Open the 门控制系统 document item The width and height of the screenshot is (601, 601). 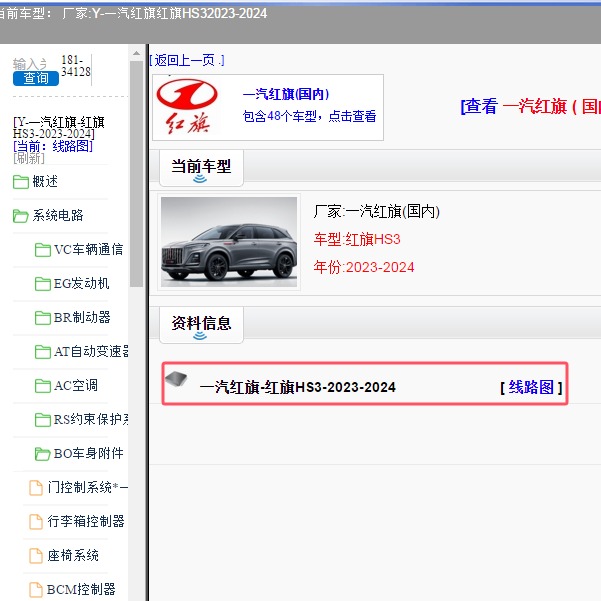pyautogui.click(x=87, y=488)
